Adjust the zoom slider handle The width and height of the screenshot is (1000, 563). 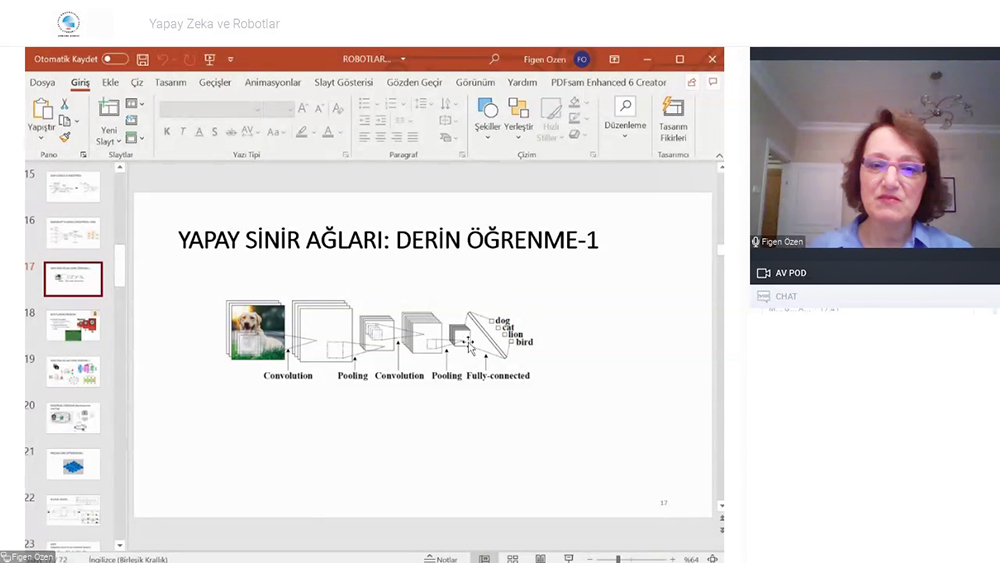tap(618, 559)
